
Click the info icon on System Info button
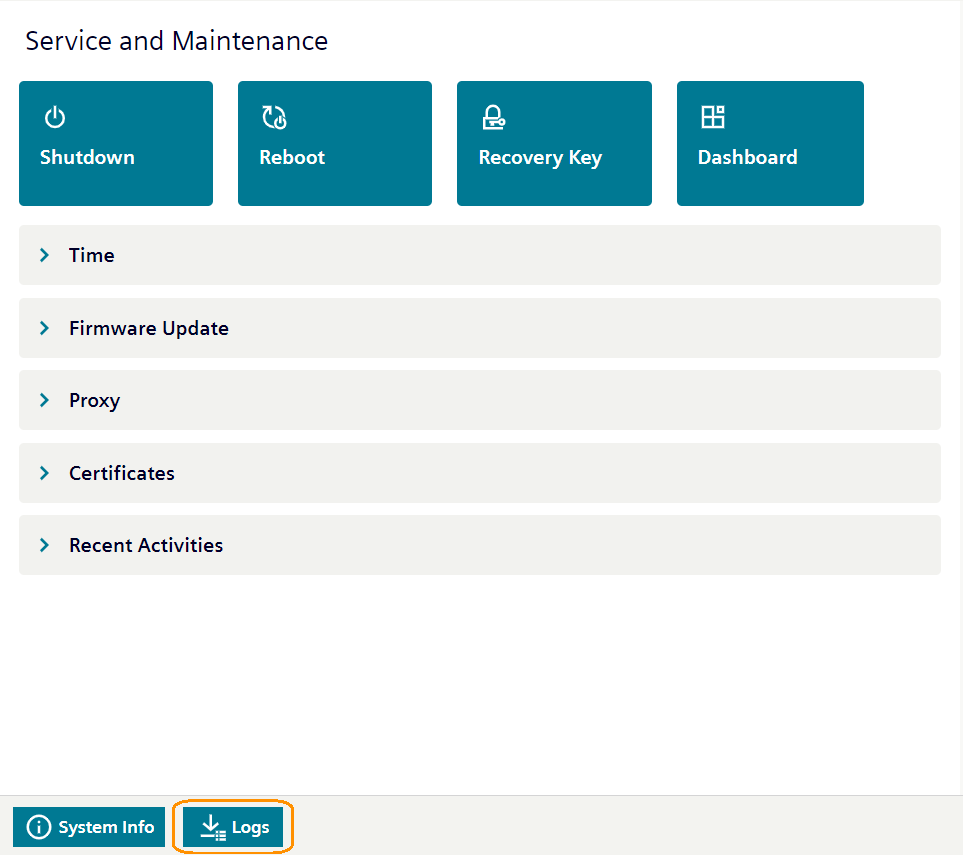coord(38,827)
